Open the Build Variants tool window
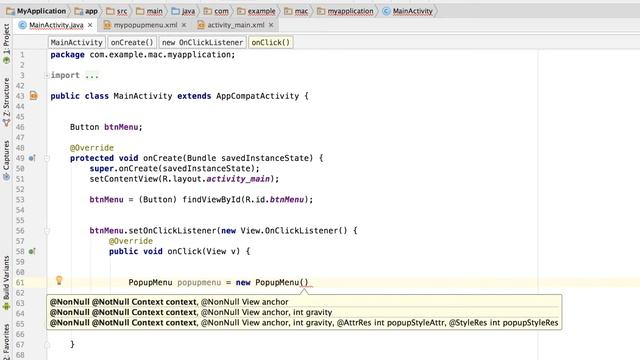The height and width of the screenshot is (360, 640). click(x=6, y=282)
